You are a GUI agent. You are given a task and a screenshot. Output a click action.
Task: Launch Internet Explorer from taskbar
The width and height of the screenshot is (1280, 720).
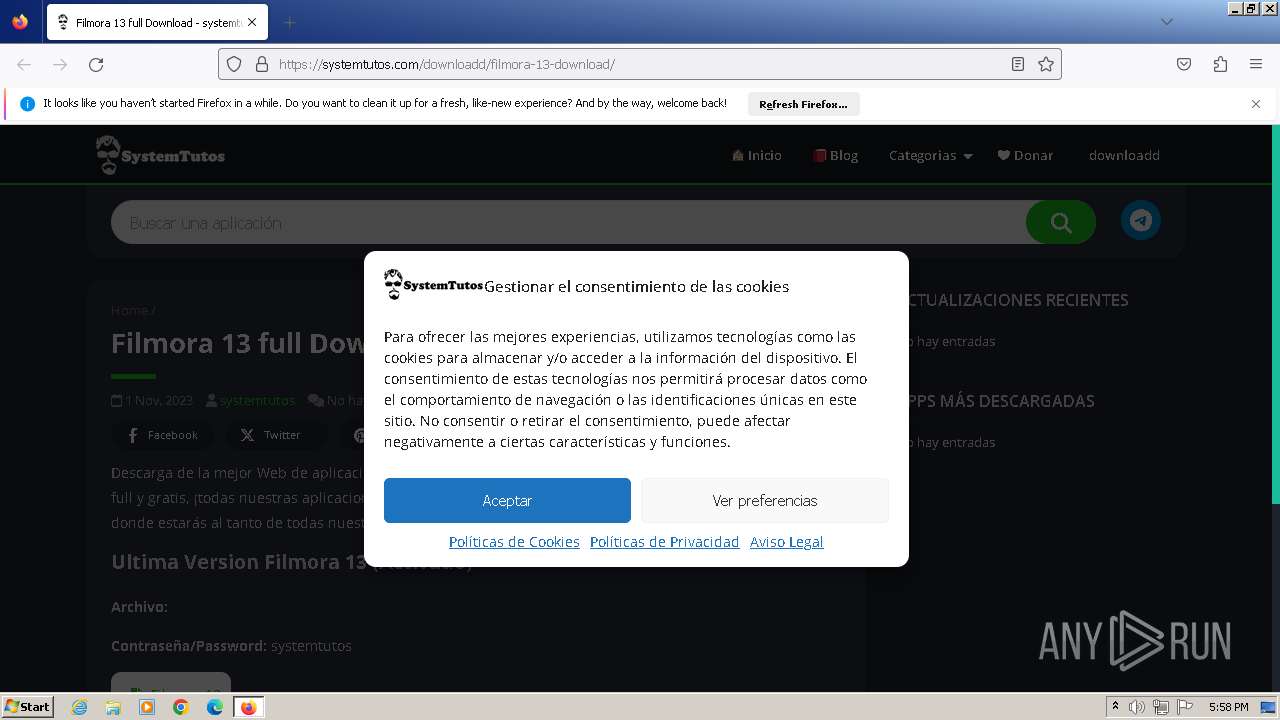(x=80, y=707)
